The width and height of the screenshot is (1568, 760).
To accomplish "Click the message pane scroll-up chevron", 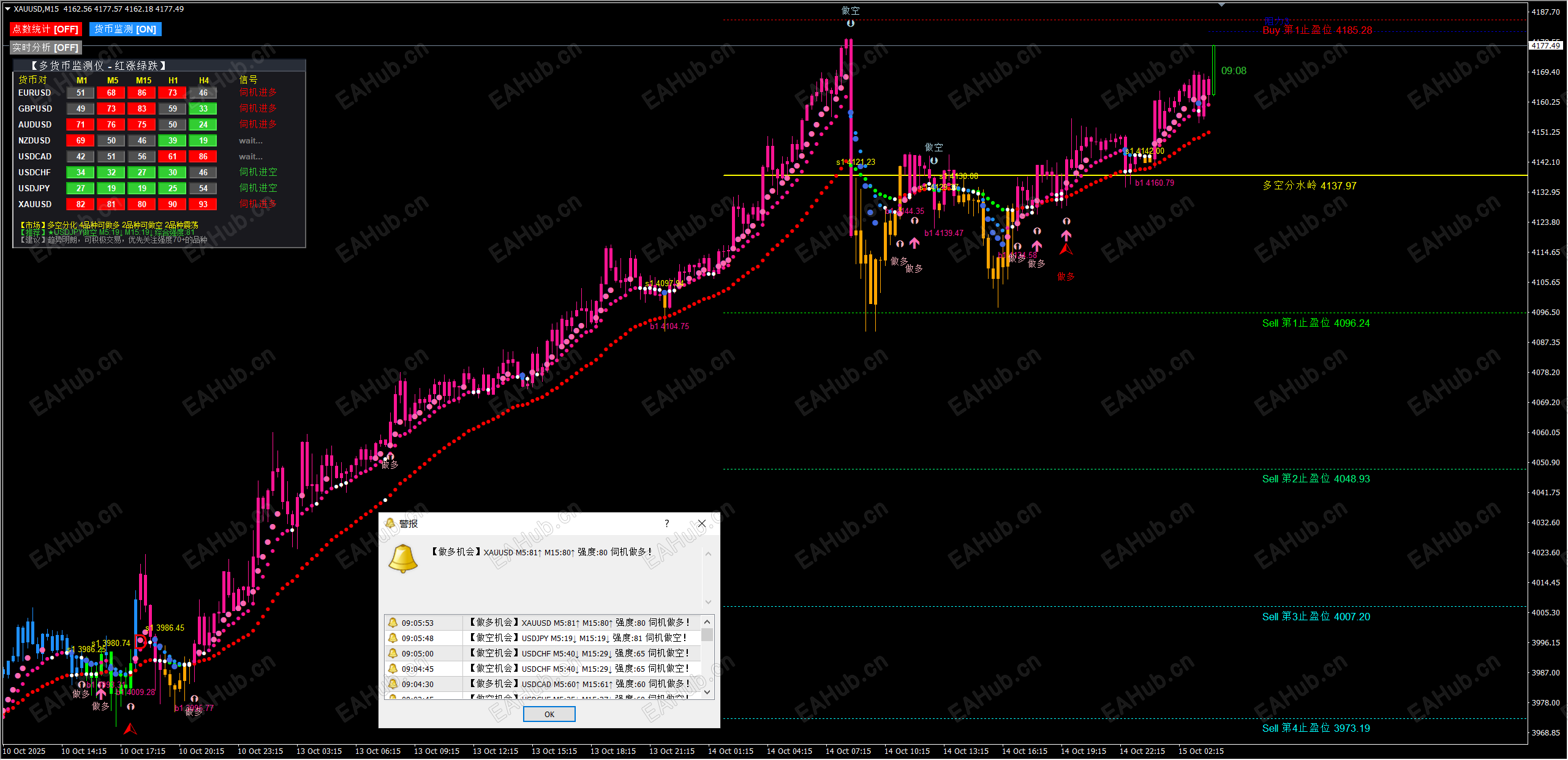I will [x=708, y=554].
